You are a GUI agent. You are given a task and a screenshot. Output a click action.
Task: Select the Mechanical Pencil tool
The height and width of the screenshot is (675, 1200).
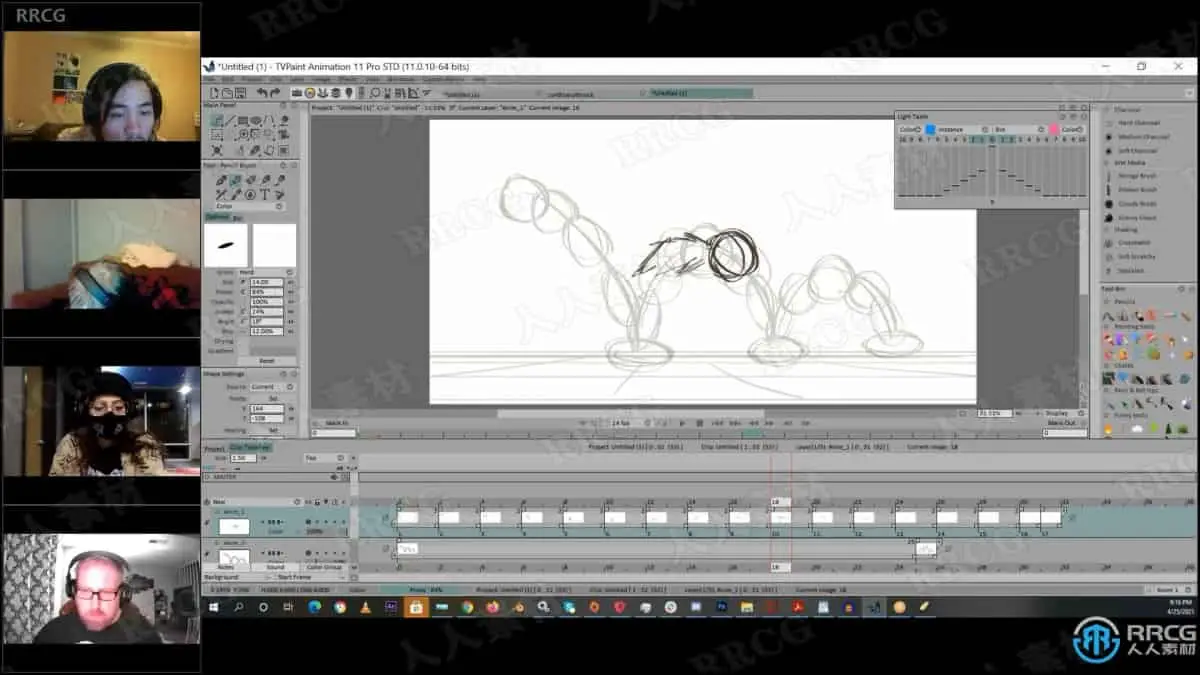[x=250, y=180]
